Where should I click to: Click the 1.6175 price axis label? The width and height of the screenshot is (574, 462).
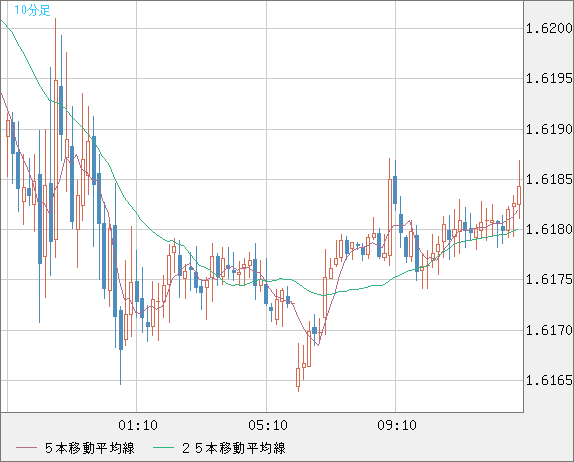pyautogui.click(x=549, y=280)
